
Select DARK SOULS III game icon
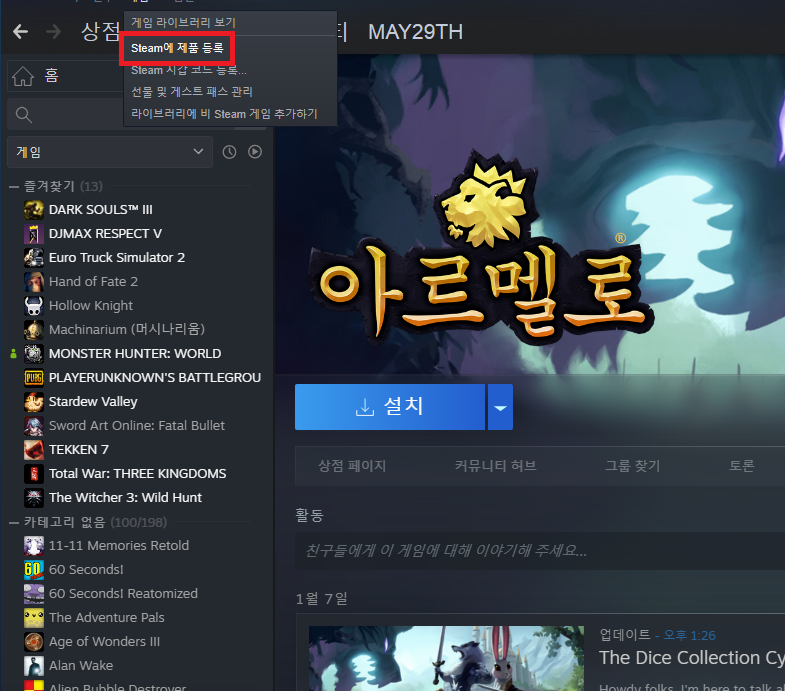(34, 210)
